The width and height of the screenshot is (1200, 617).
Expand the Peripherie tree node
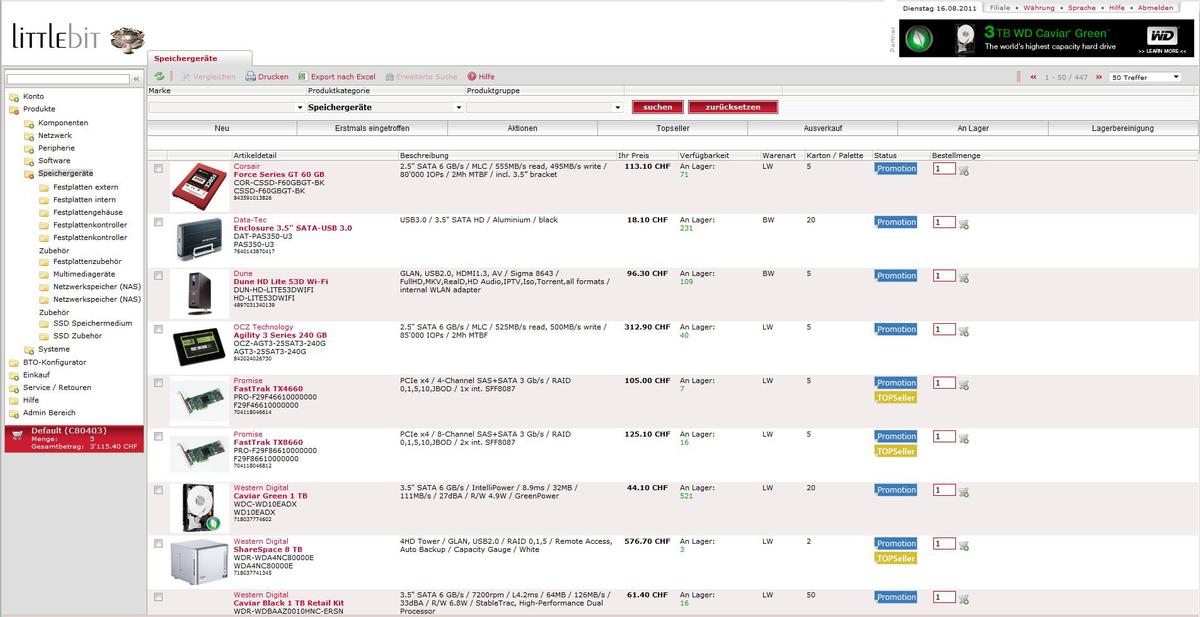(29, 148)
